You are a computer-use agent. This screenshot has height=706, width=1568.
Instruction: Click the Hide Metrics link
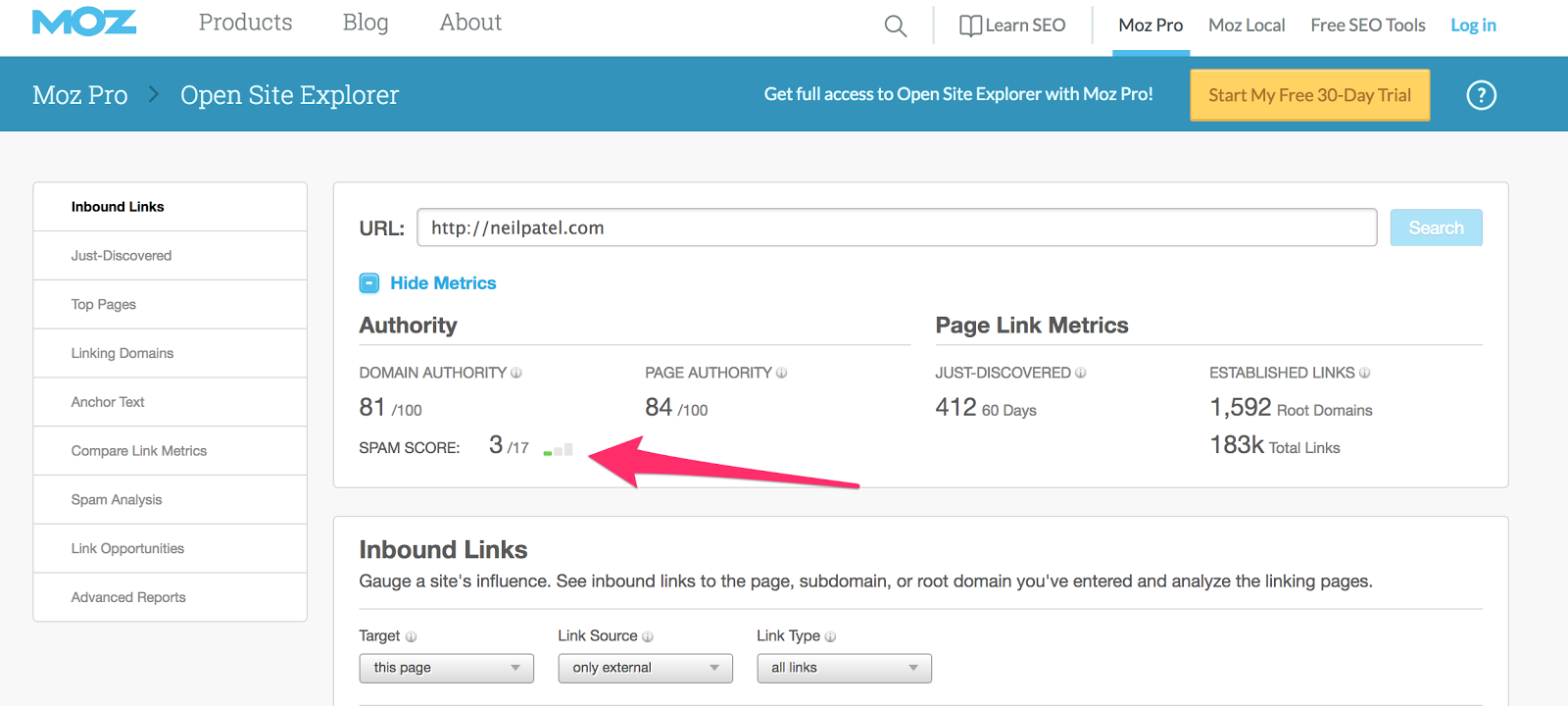click(x=443, y=283)
